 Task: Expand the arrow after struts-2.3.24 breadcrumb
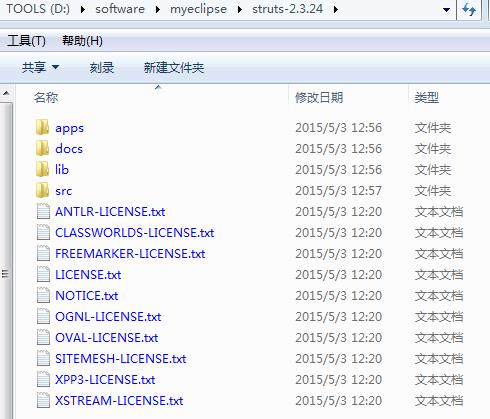[336, 10]
